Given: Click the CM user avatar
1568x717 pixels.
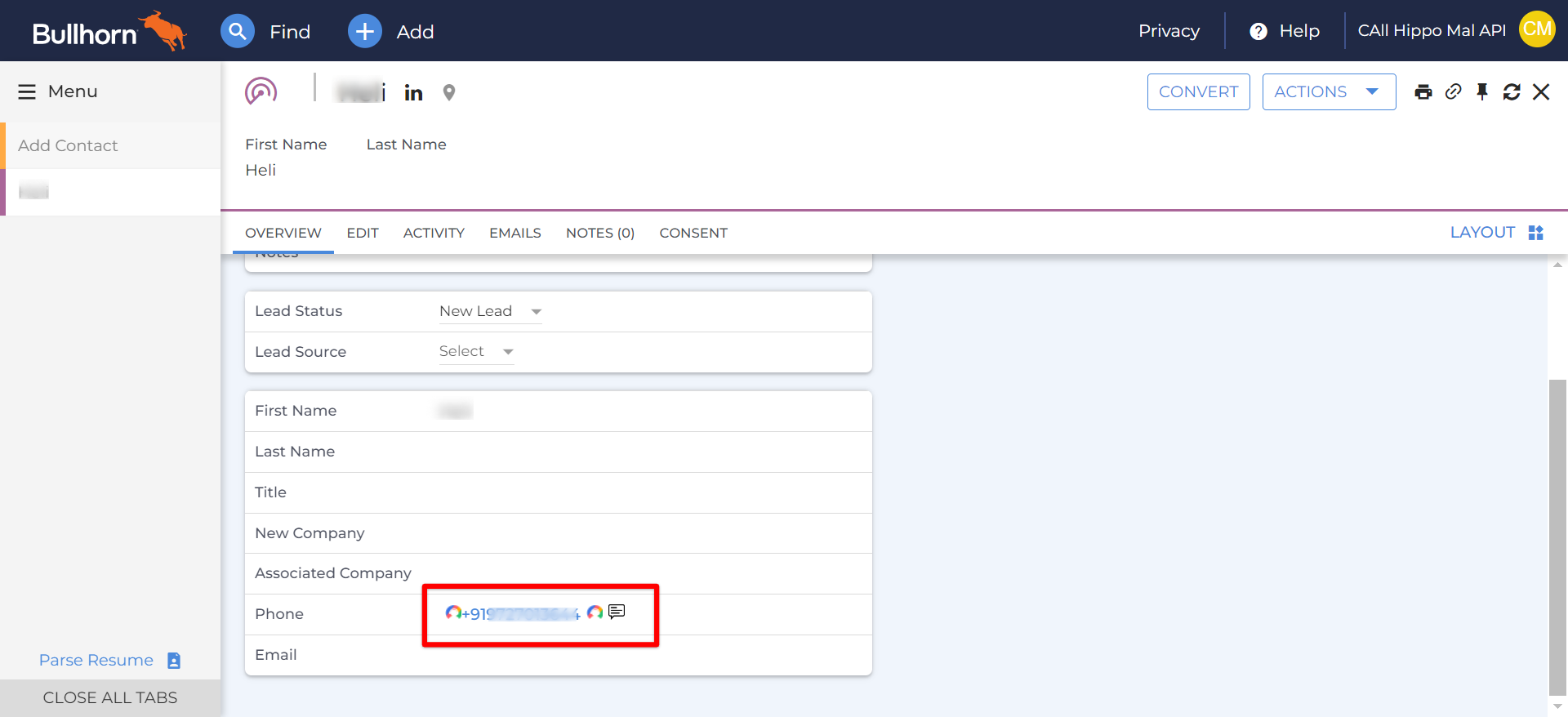Looking at the screenshot, I should click(x=1537, y=29).
